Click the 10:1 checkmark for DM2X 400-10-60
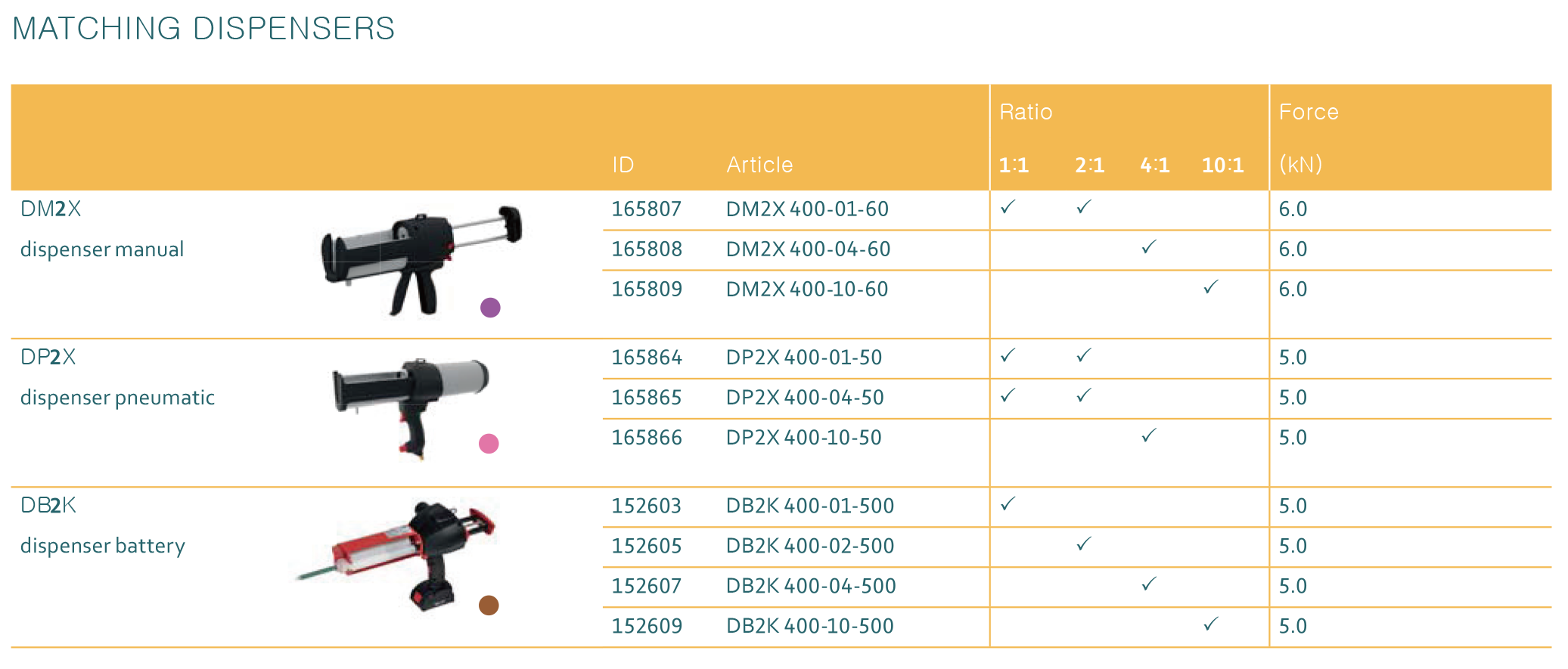1568x669 pixels. pos(1211,287)
